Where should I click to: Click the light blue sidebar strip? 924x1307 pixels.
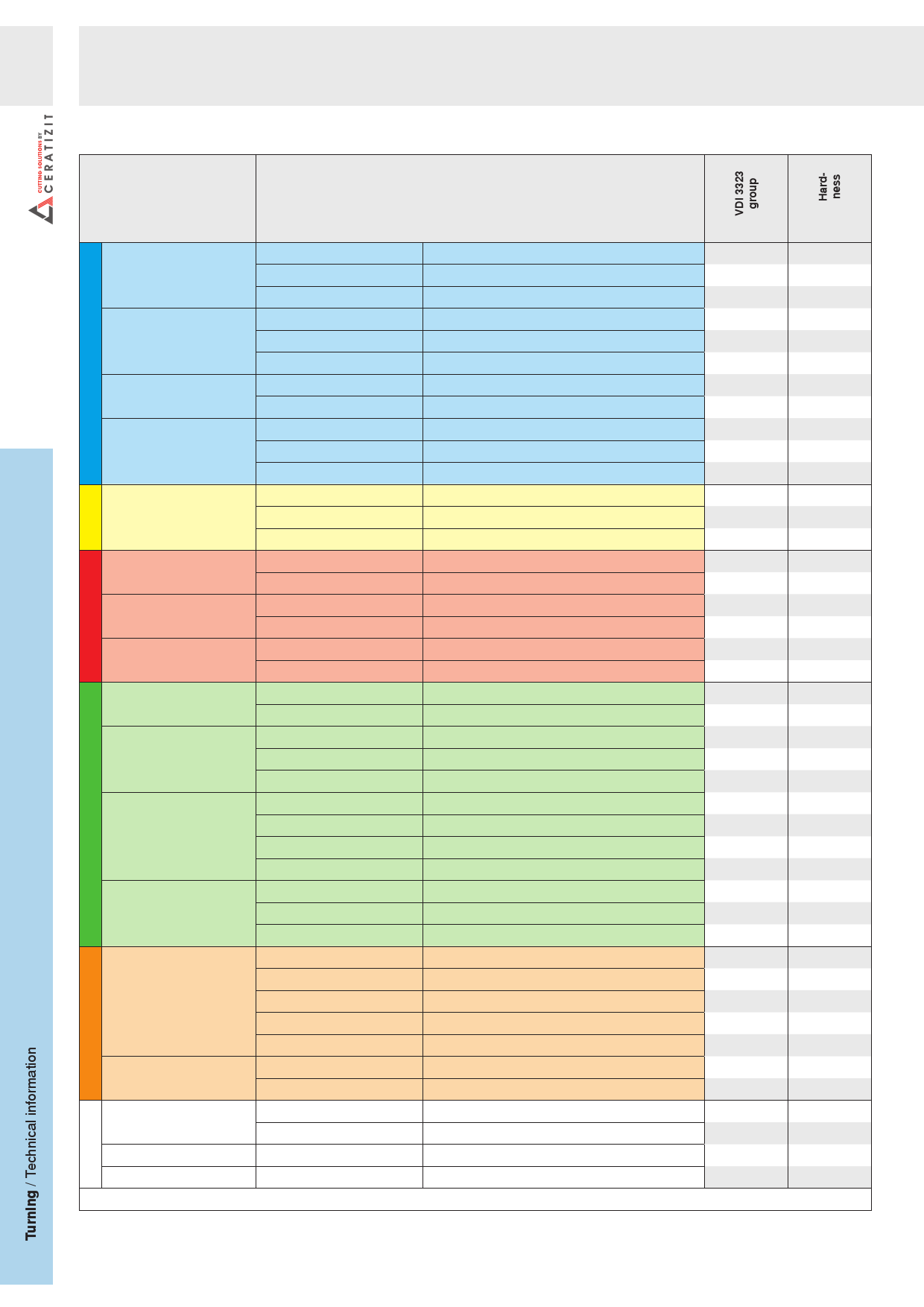26,866
